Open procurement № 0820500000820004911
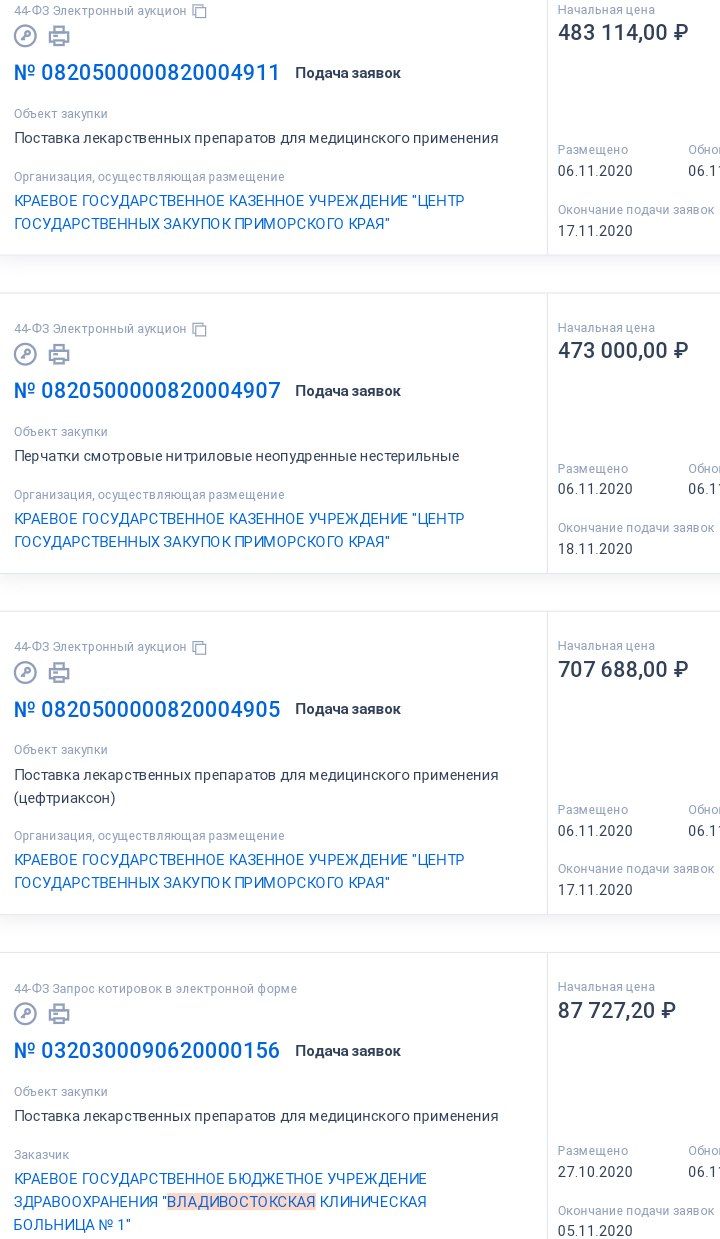This screenshot has height=1239, width=720. pyautogui.click(x=147, y=73)
